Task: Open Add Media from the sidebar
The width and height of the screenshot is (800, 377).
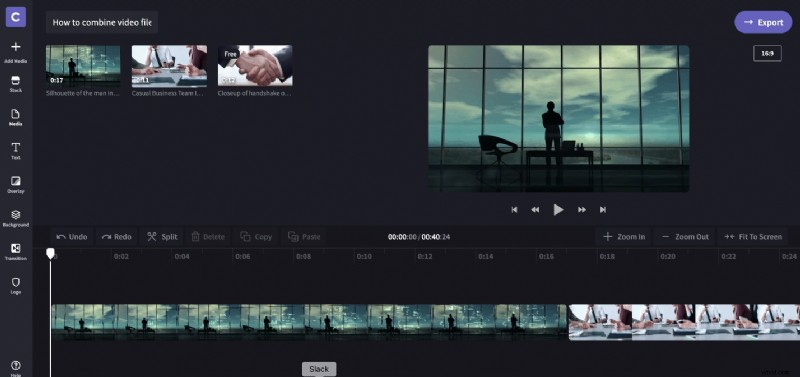Action: (16, 52)
